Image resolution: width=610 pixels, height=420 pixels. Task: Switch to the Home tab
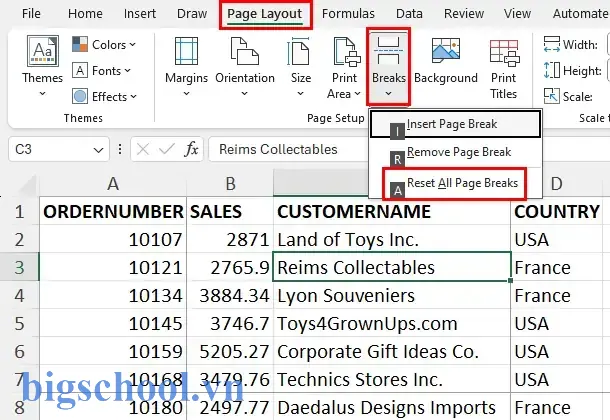85,14
